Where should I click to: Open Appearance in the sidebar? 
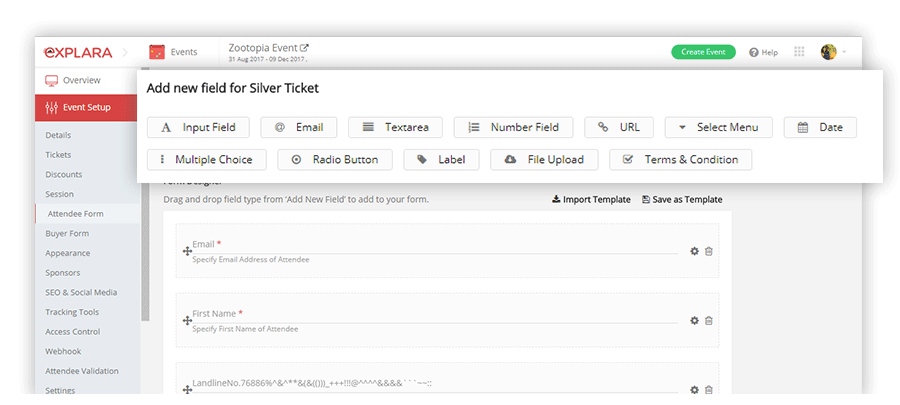tap(68, 253)
